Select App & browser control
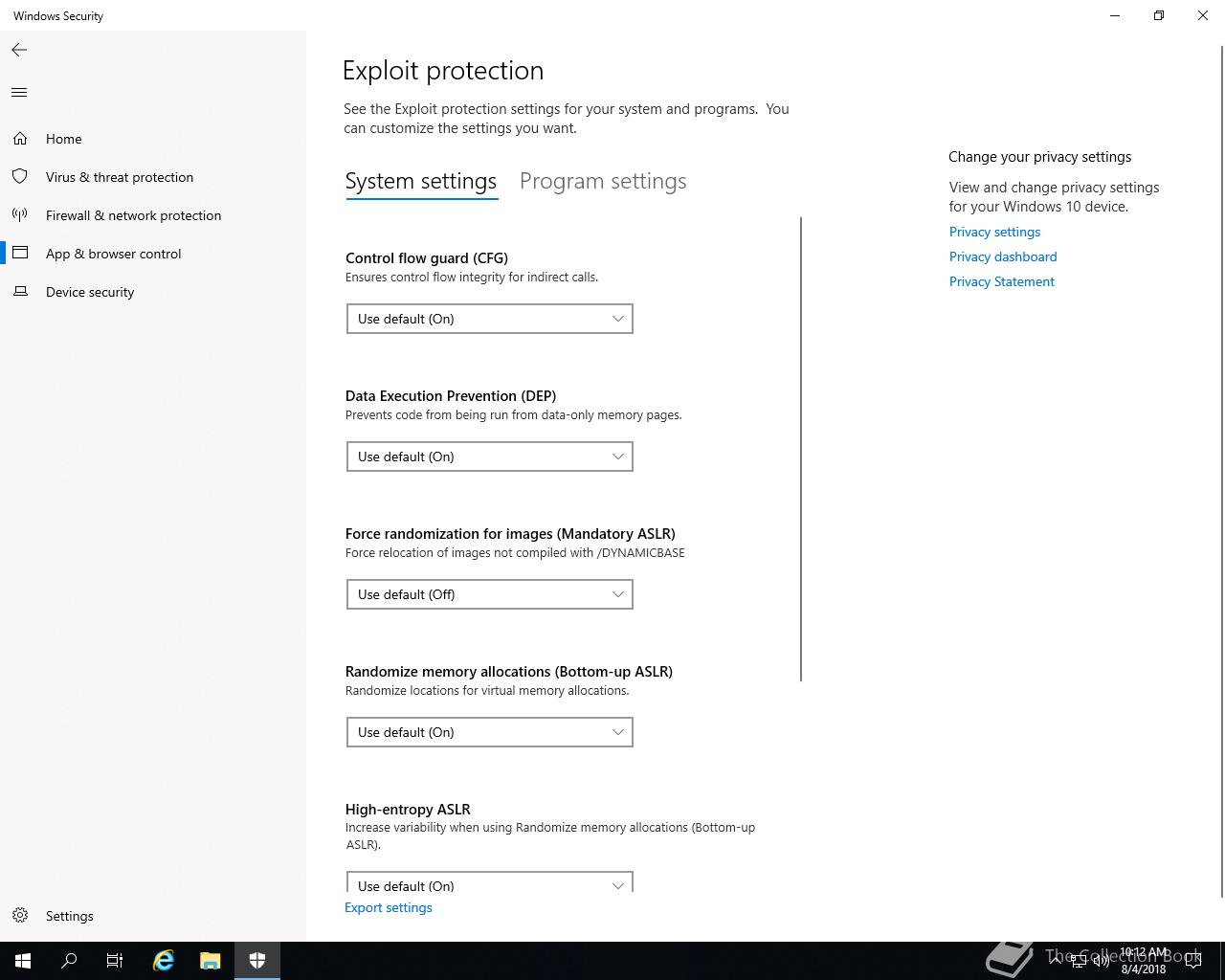 click(114, 254)
